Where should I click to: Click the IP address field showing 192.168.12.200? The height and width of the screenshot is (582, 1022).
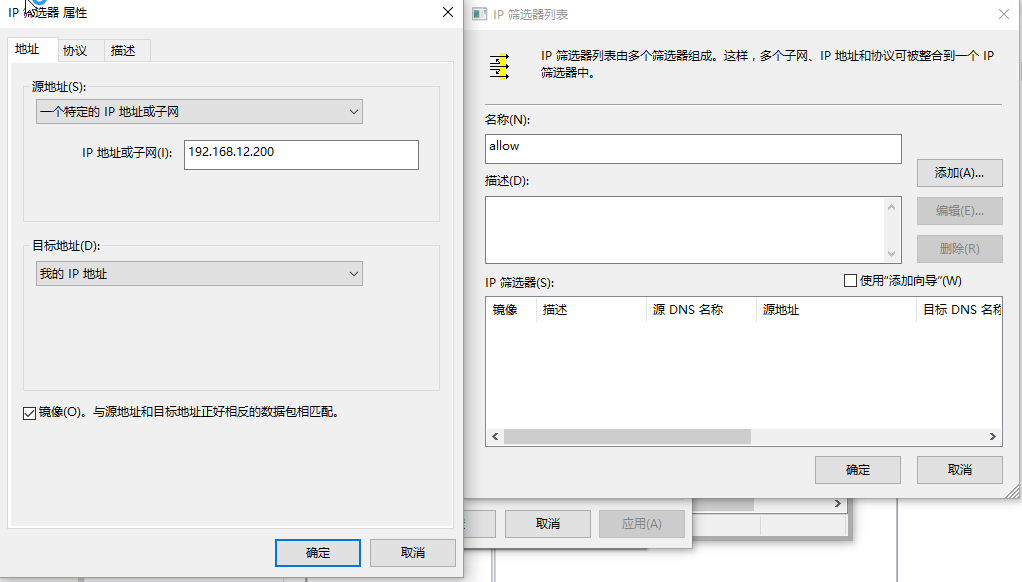click(x=300, y=155)
